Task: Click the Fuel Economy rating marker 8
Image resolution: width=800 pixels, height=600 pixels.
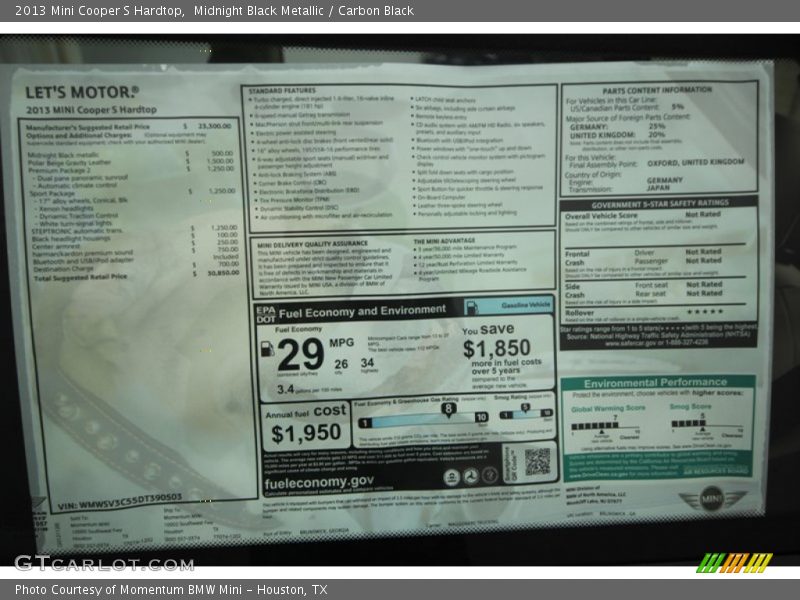Action: point(448,409)
